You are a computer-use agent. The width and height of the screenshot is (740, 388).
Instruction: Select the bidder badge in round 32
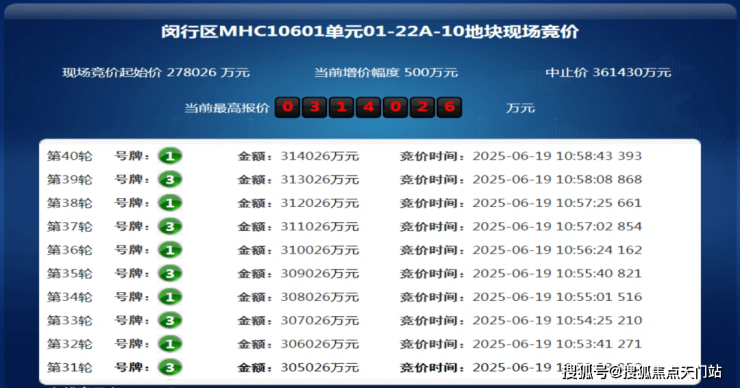[170, 344]
